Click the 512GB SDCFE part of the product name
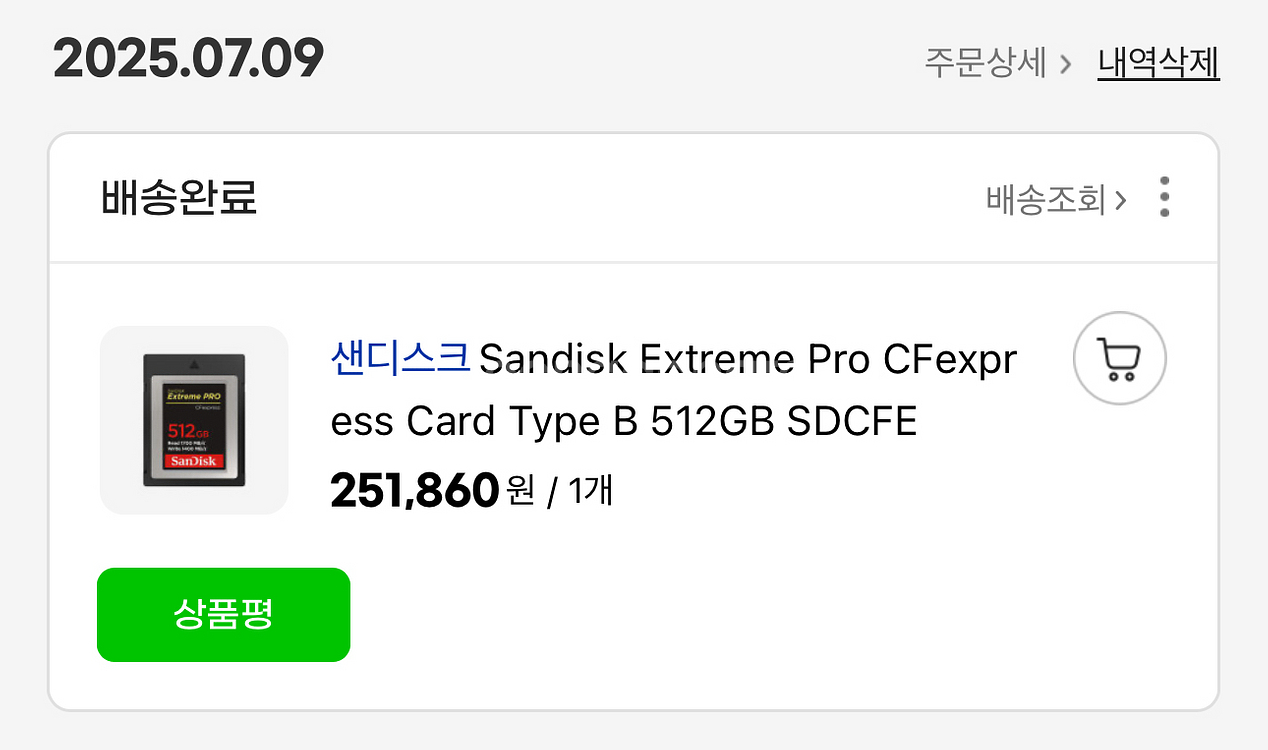This screenshot has height=750, width=1268. coord(783,423)
